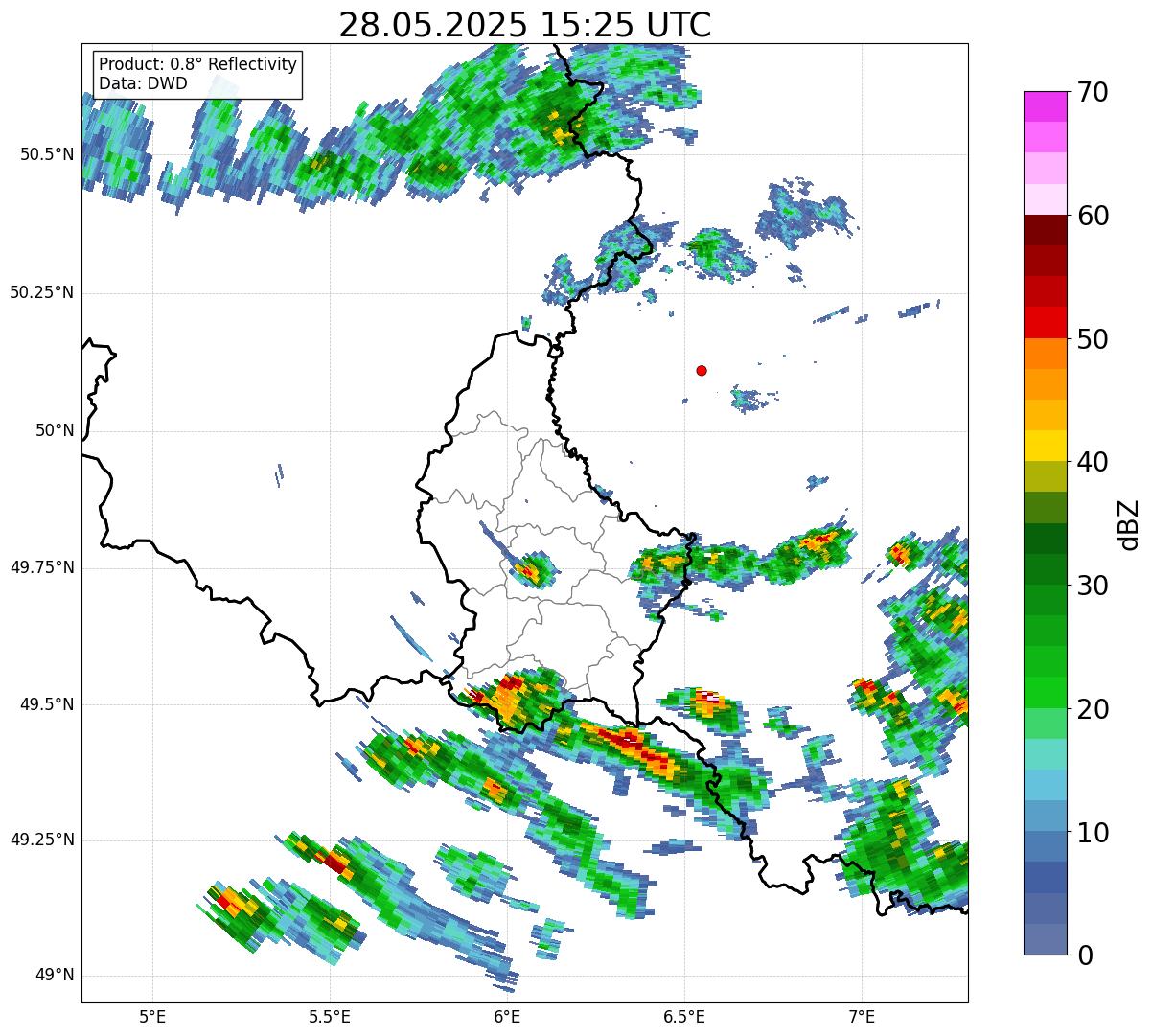Click the '49.5°N' latitude label
The image size is (1152, 1036).
click(x=47, y=704)
